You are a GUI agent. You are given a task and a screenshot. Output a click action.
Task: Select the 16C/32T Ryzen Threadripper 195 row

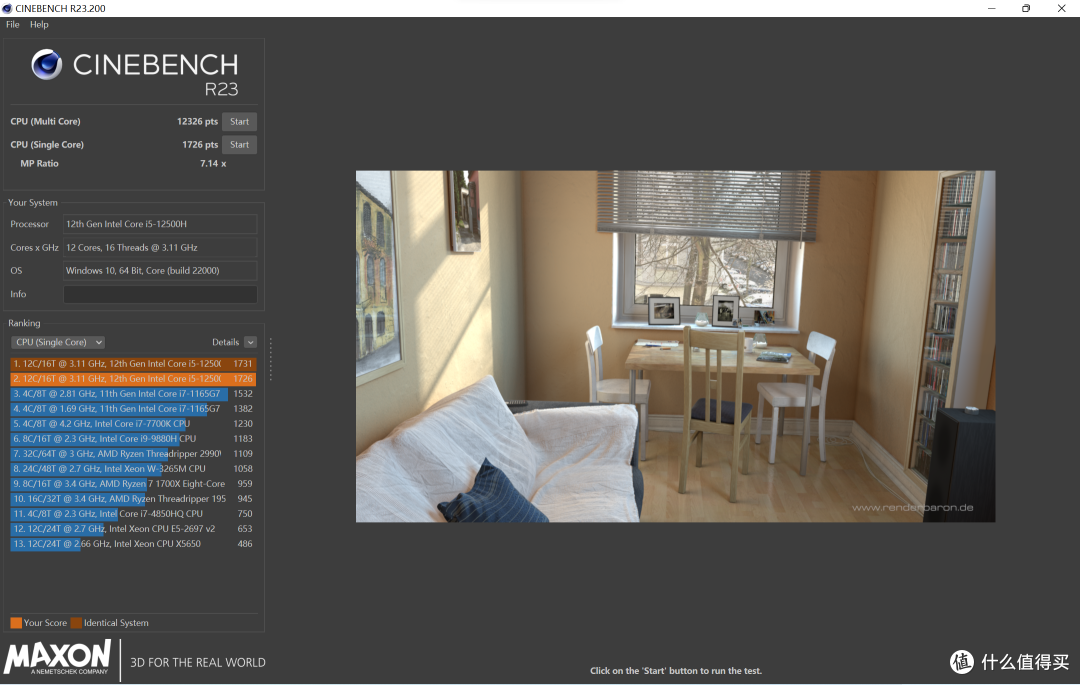[133, 498]
